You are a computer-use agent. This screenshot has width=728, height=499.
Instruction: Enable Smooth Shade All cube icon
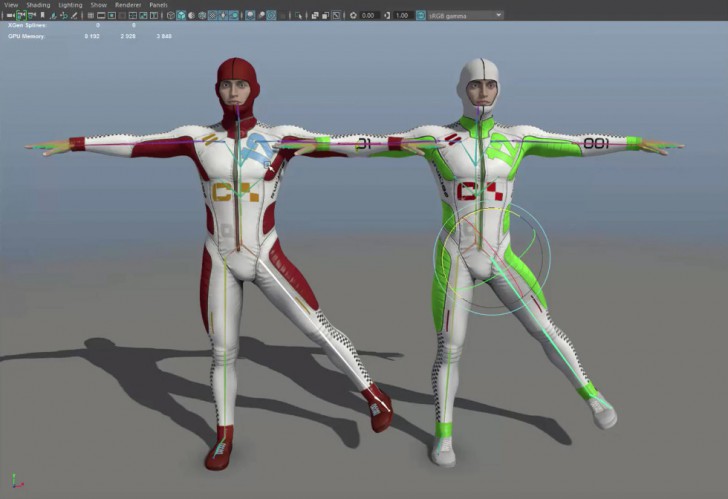point(181,15)
